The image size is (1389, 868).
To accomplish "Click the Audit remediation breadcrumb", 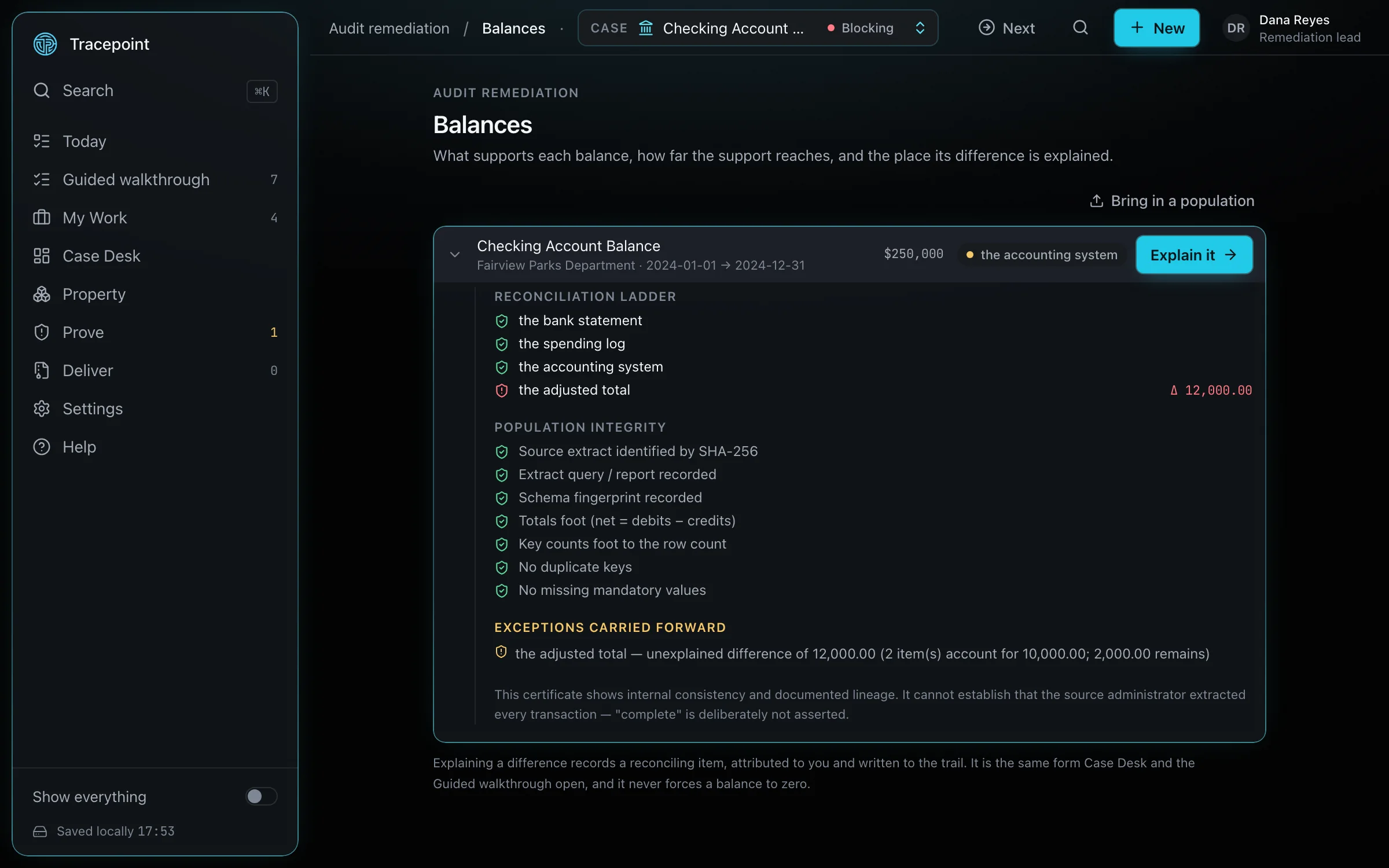I will pyautogui.click(x=389, y=28).
